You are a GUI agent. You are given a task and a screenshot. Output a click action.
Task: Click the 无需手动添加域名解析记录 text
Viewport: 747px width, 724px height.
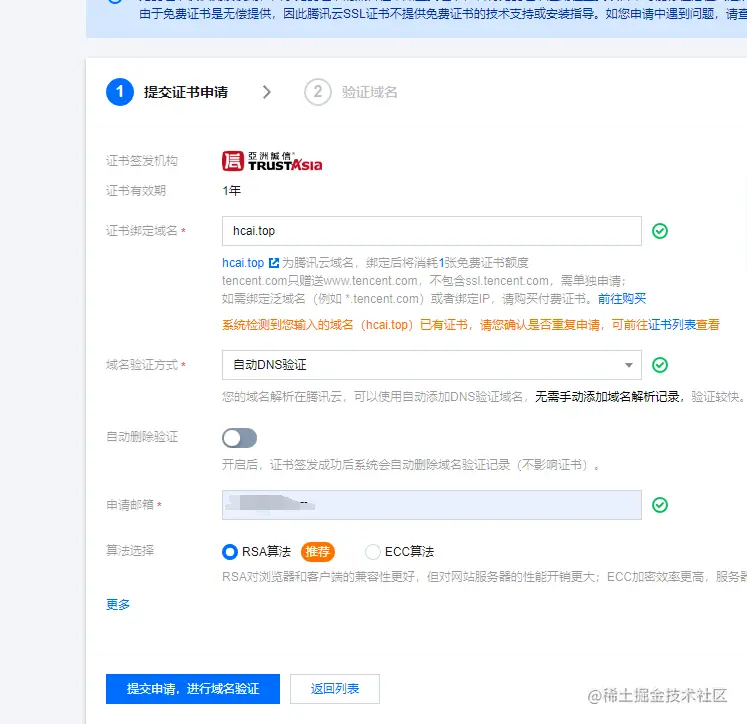pyautogui.click(x=607, y=397)
